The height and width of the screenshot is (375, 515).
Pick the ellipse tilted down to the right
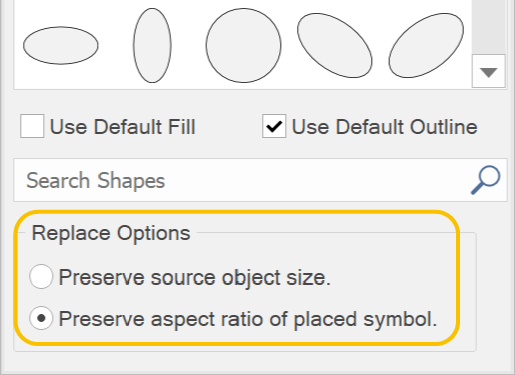tap(335, 45)
